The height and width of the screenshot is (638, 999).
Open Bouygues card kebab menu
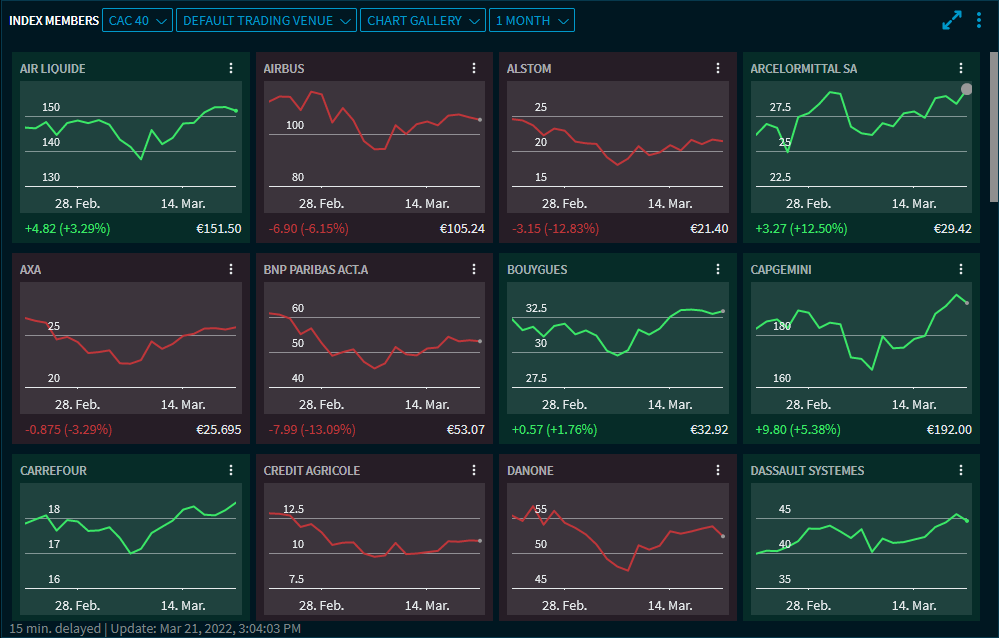pyautogui.click(x=718, y=269)
